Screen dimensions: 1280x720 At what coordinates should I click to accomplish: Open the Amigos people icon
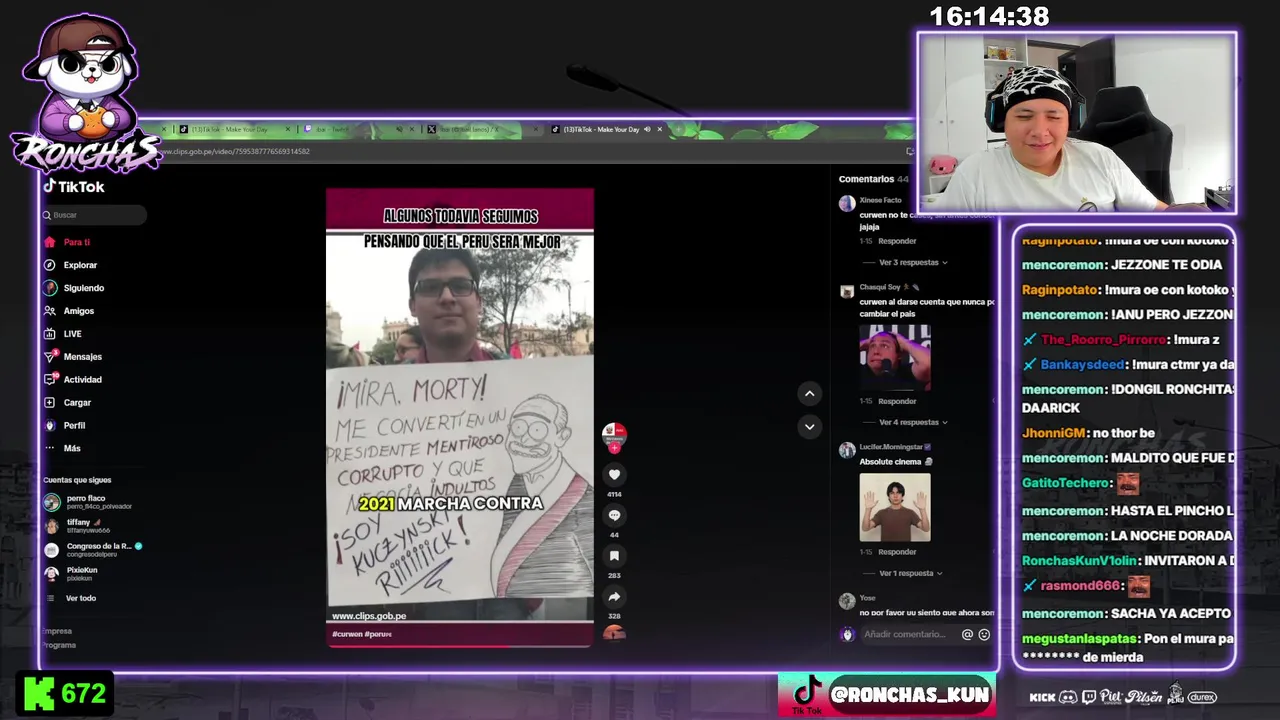(50, 311)
